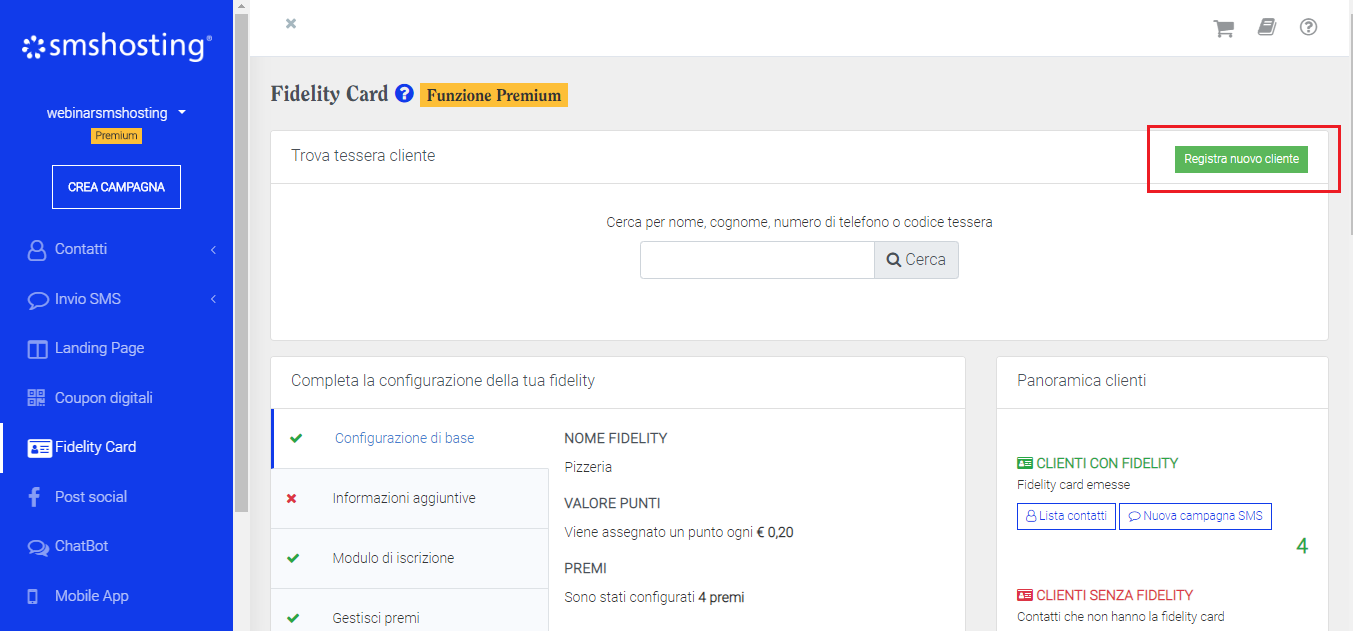
Task: Open the shopping cart icon
Action: [x=1223, y=27]
